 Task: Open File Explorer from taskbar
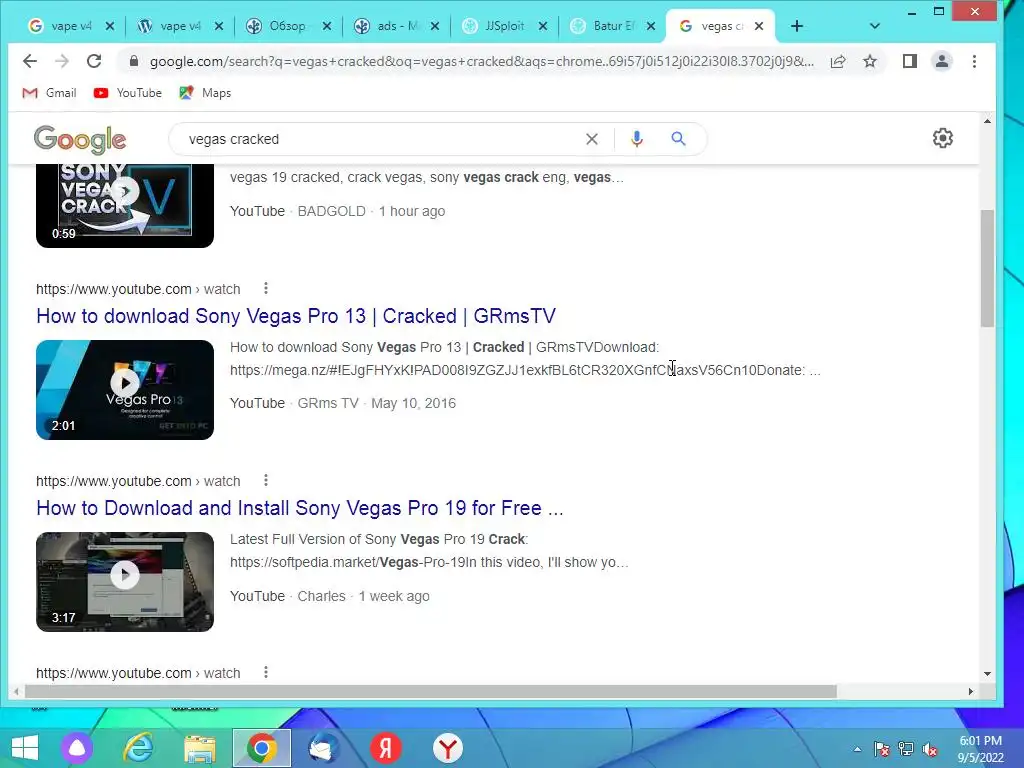click(200, 748)
